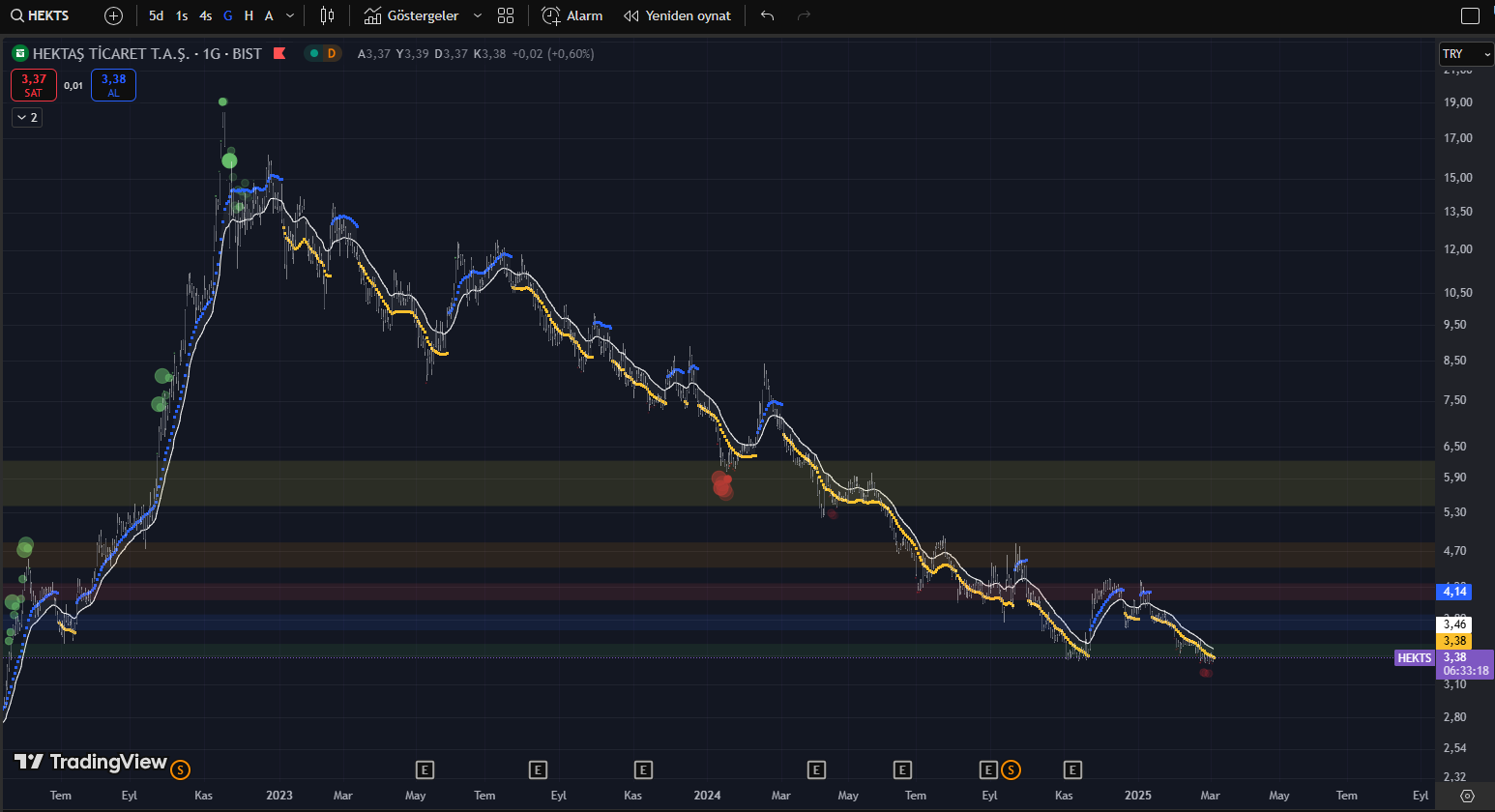This screenshot has width=1495, height=812.
Task: Click the +0,02 (+0,60%) change value
Action: (x=553, y=54)
